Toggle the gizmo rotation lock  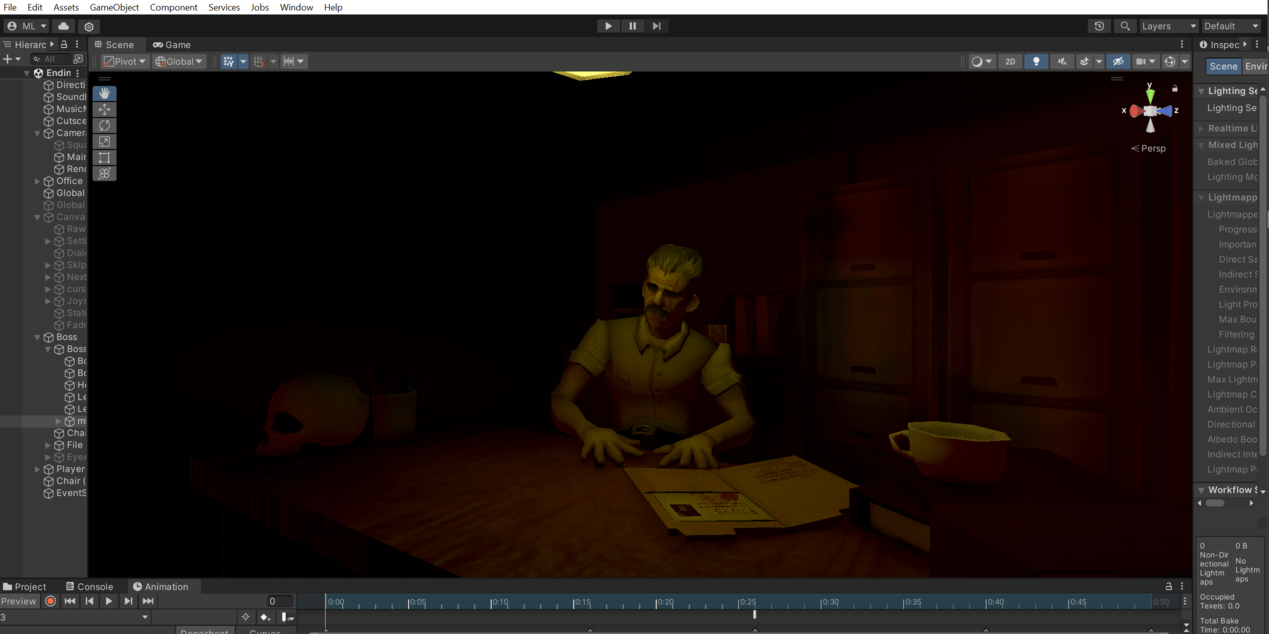[1175, 88]
